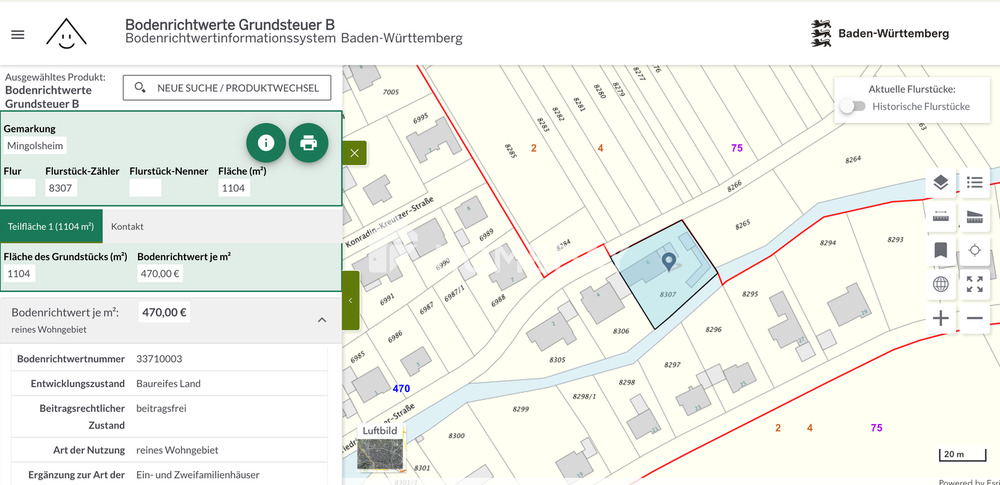Zoom out with the minus button

975,318
